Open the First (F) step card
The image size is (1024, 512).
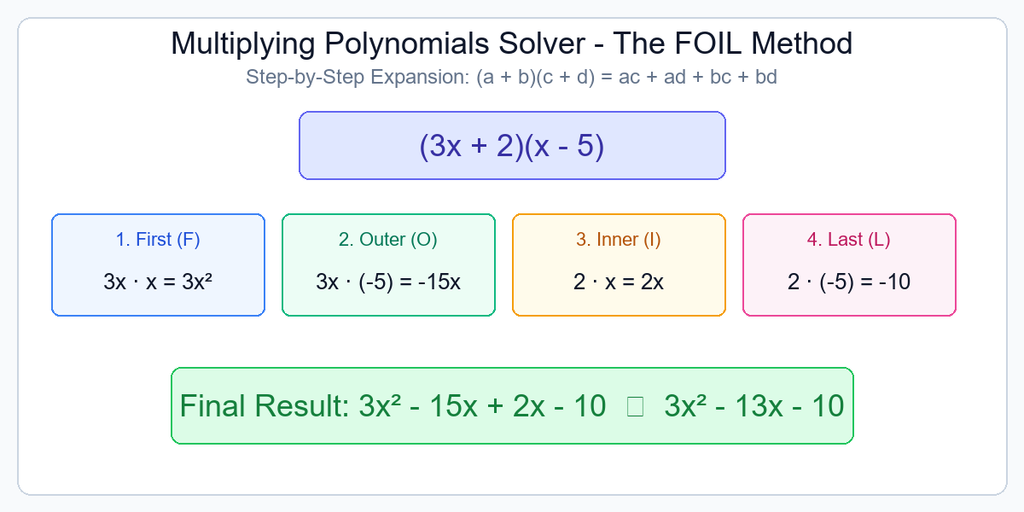click(158, 265)
